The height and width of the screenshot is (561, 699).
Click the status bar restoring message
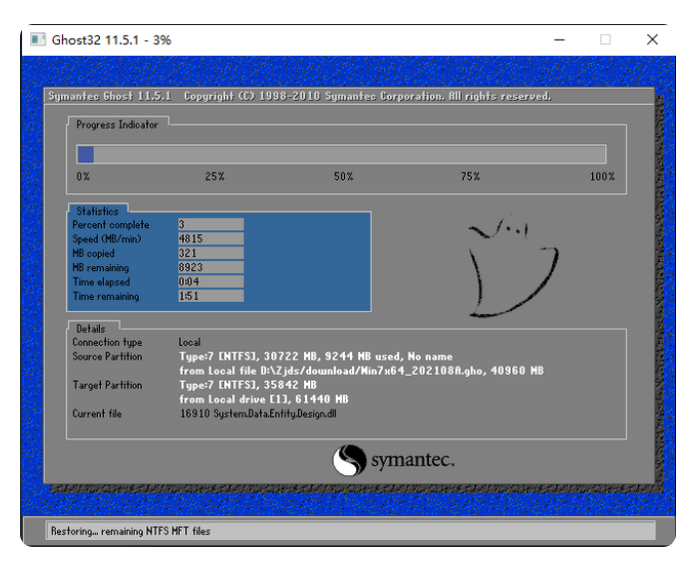(x=131, y=531)
